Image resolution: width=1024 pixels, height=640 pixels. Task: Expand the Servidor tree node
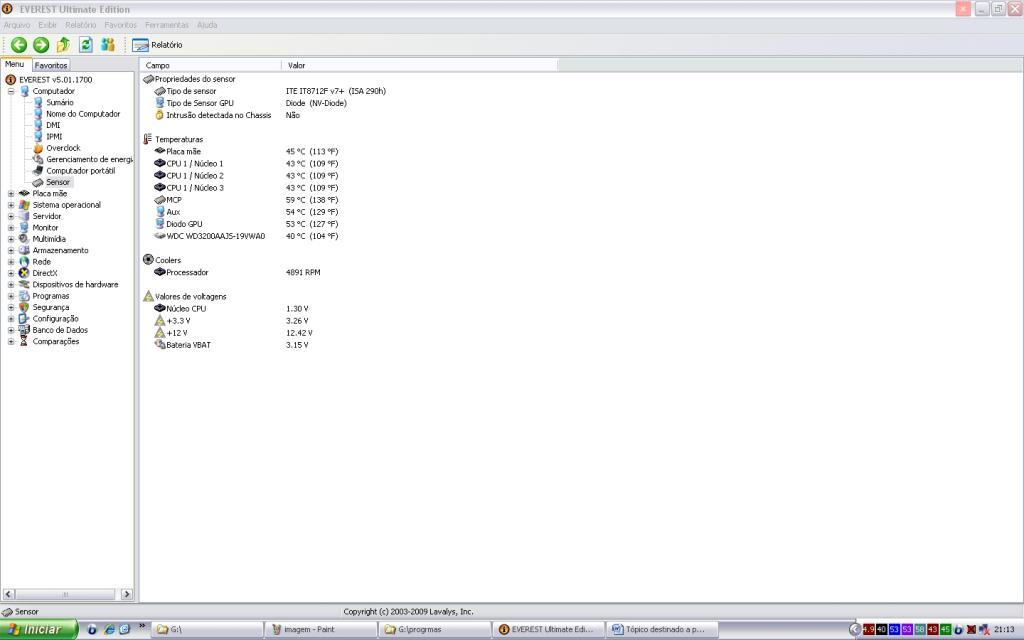tap(11, 216)
